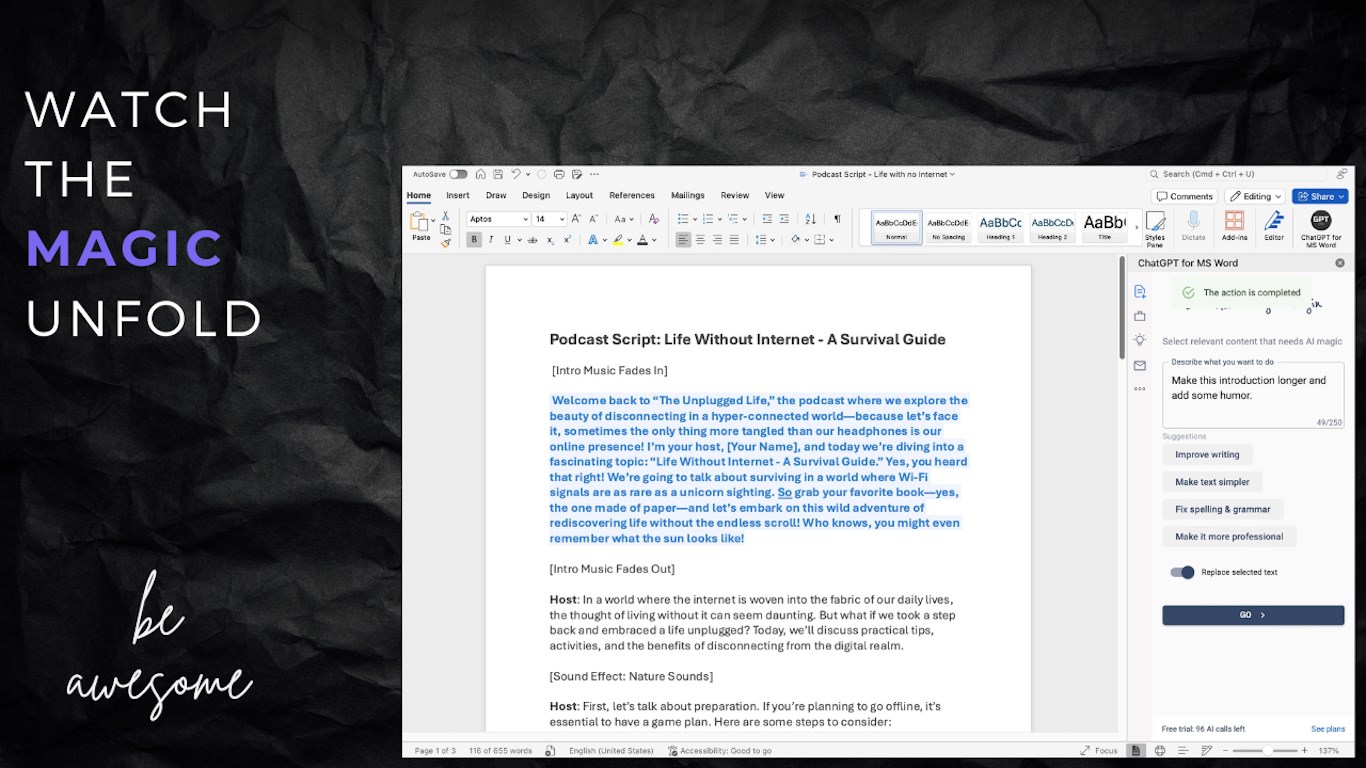This screenshot has height=768, width=1366.
Task: Copy the selected text
Action: point(446,229)
